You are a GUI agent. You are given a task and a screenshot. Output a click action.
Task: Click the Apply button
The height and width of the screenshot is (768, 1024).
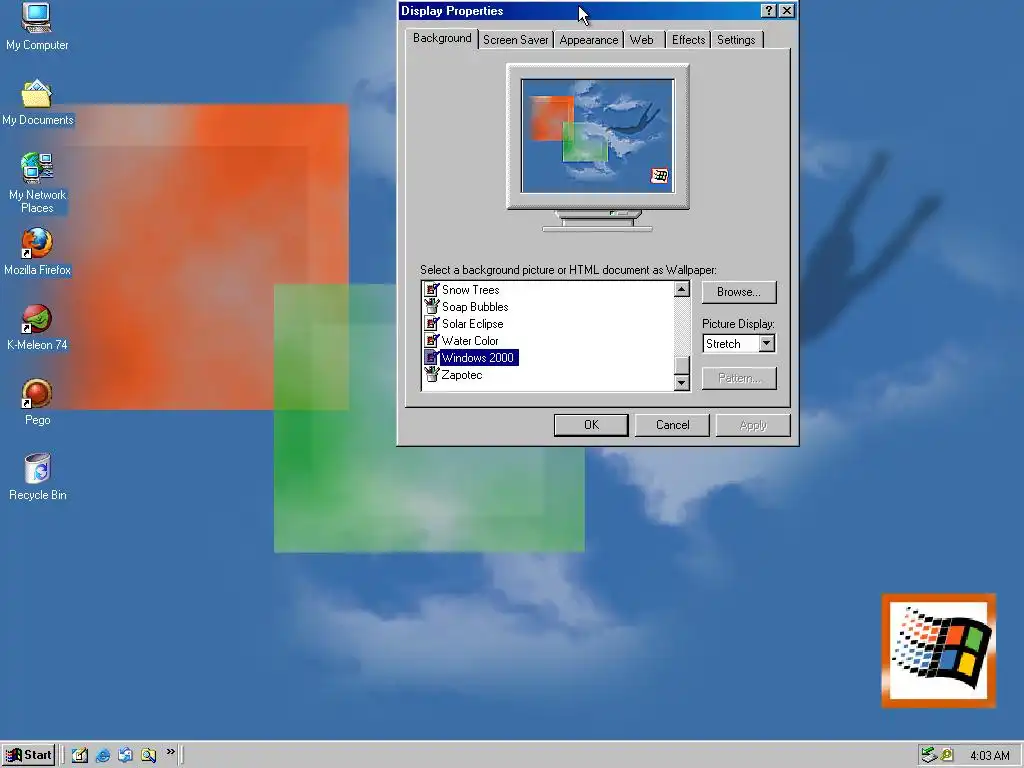(x=753, y=425)
